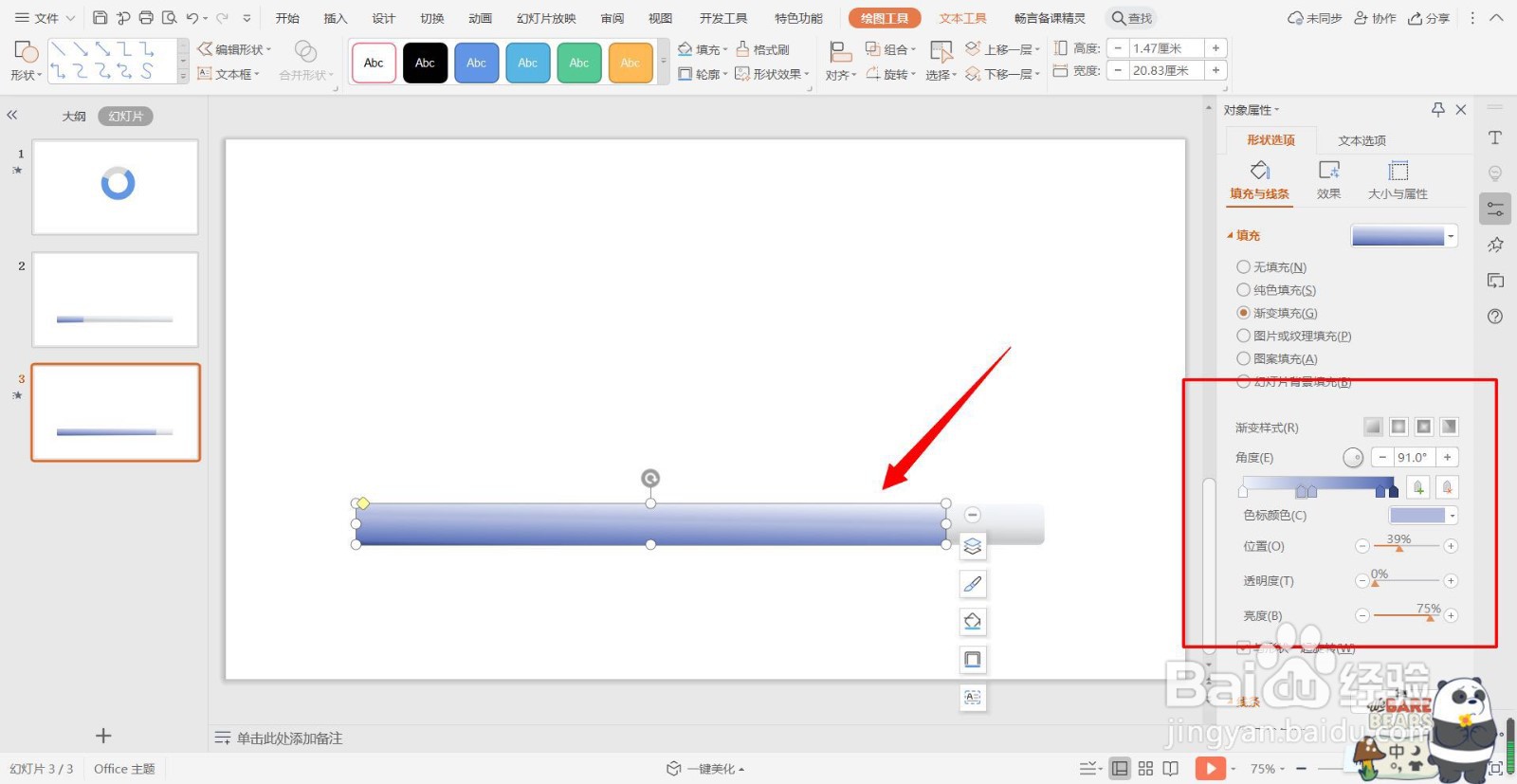Image resolution: width=1517 pixels, height=784 pixels.
Task: Open the File menu
Action: pyautogui.click(x=46, y=18)
